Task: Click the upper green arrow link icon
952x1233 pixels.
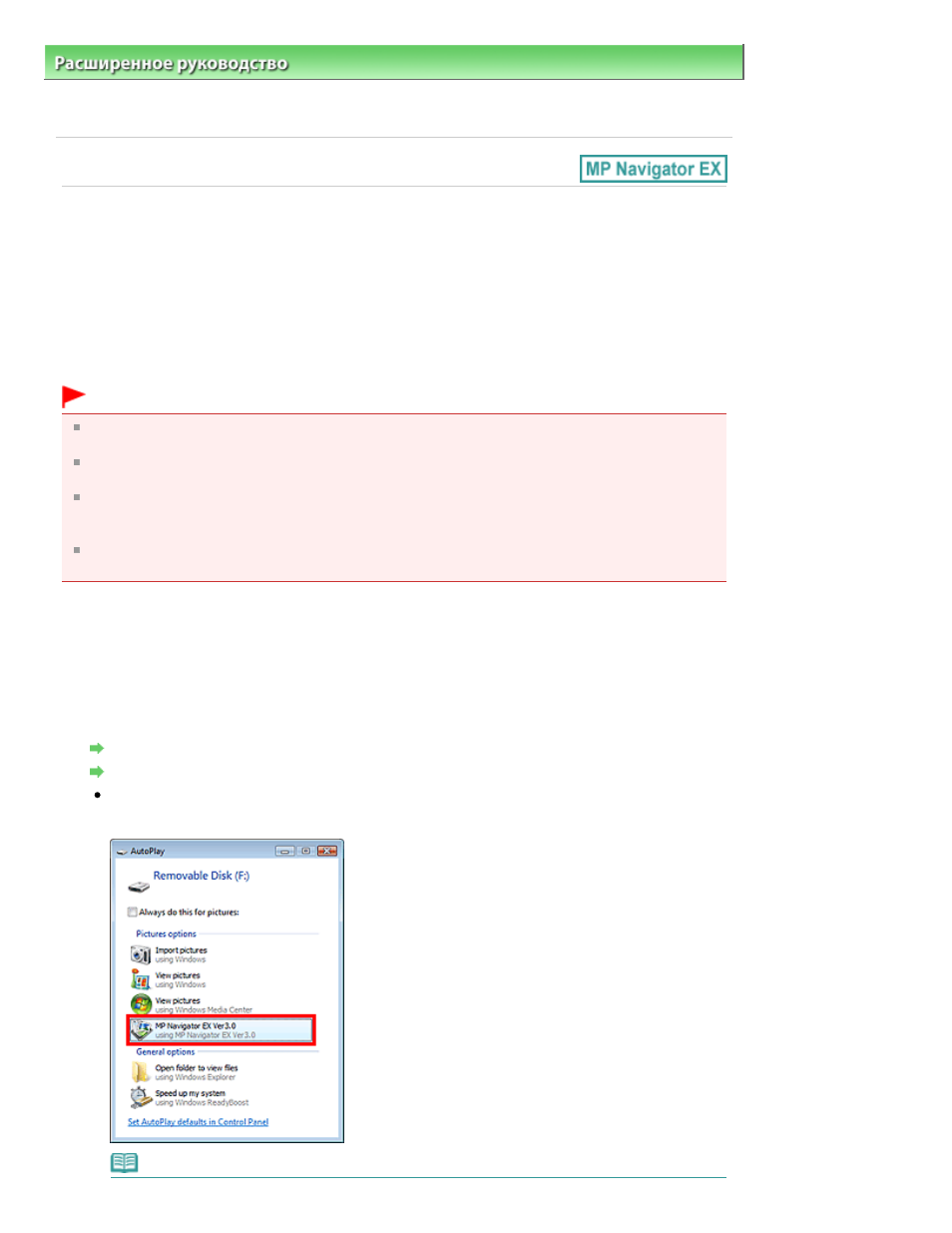Action: [97, 748]
